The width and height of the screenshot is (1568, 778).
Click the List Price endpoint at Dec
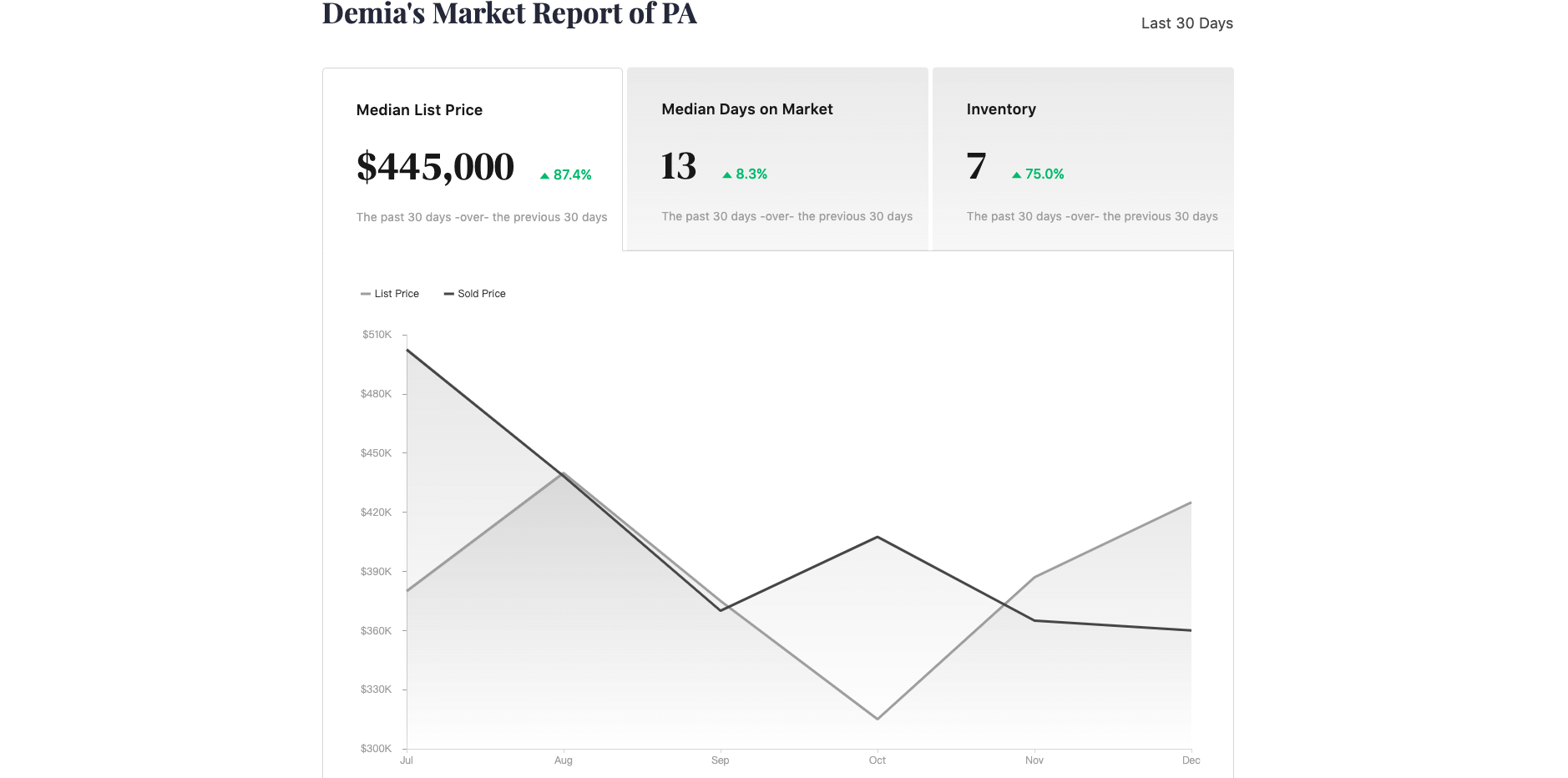point(1191,503)
